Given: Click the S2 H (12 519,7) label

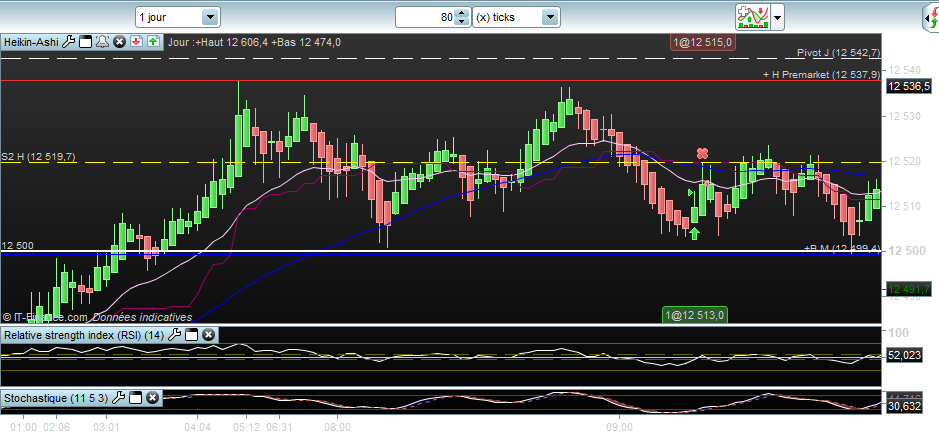Looking at the screenshot, I should tap(38, 156).
